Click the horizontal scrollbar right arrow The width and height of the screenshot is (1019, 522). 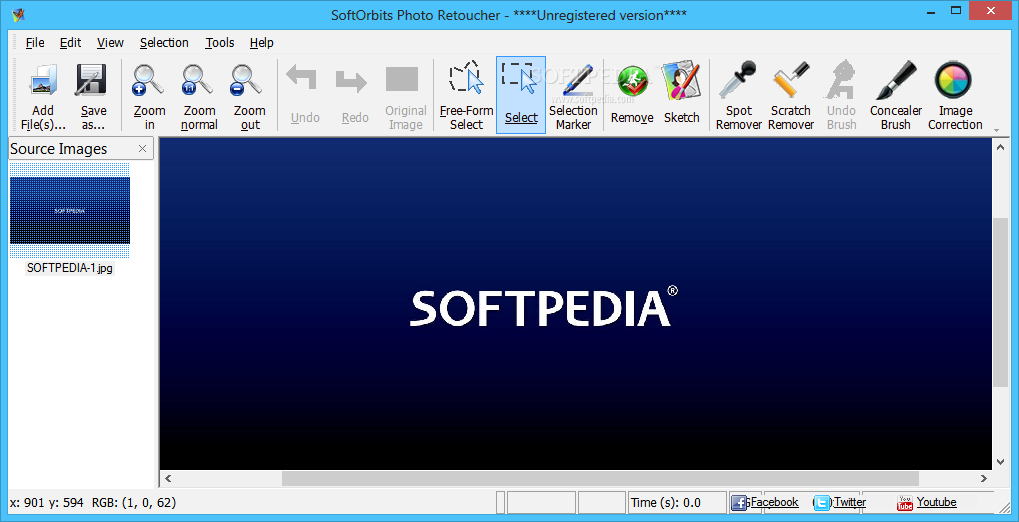984,478
